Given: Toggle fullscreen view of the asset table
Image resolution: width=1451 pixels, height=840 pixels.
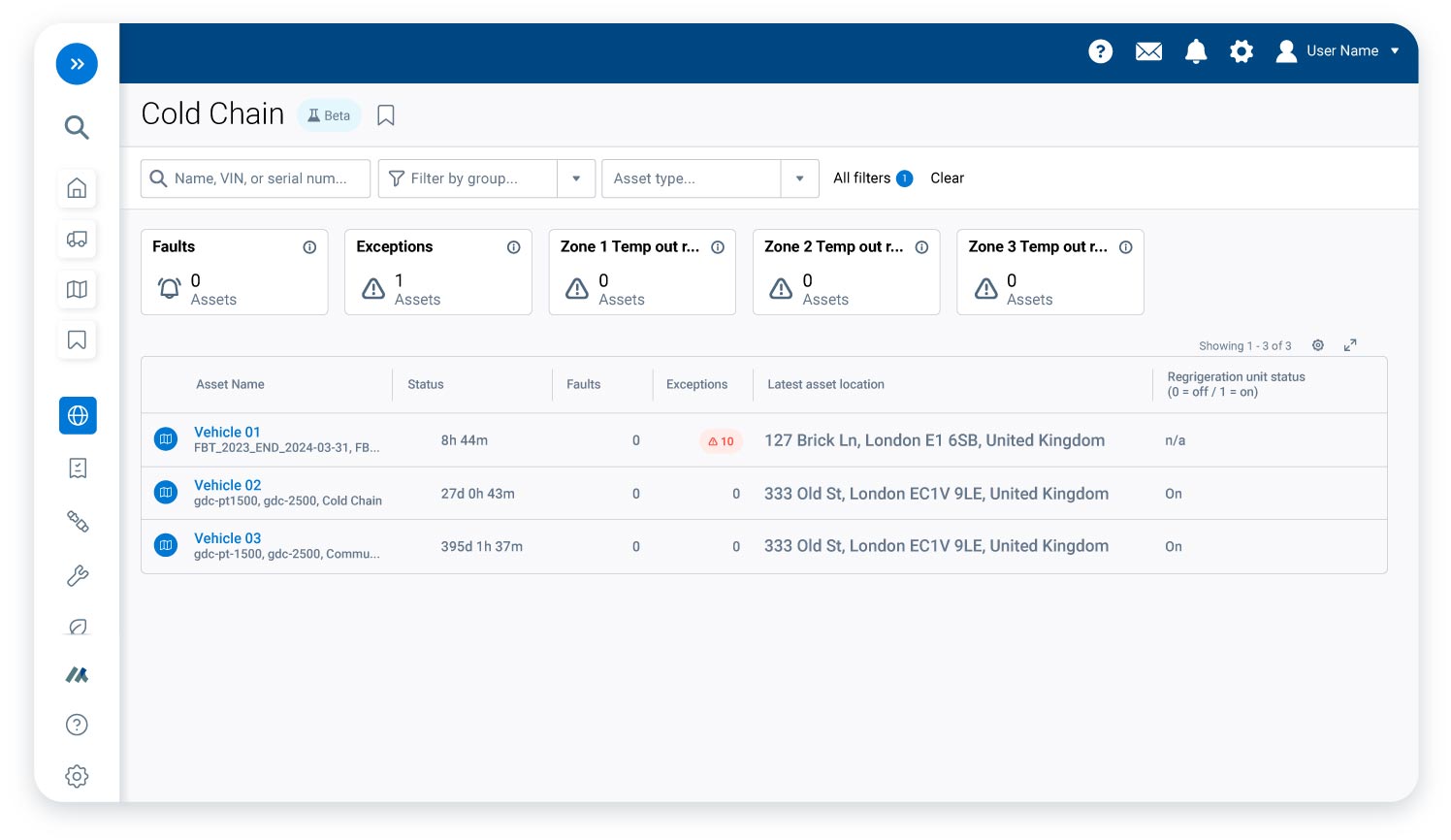Looking at the screenshot, I should 1350,345.
